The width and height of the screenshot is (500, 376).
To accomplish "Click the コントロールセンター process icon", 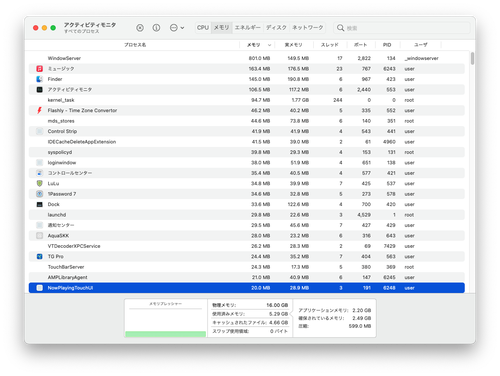I will point(40,173).
